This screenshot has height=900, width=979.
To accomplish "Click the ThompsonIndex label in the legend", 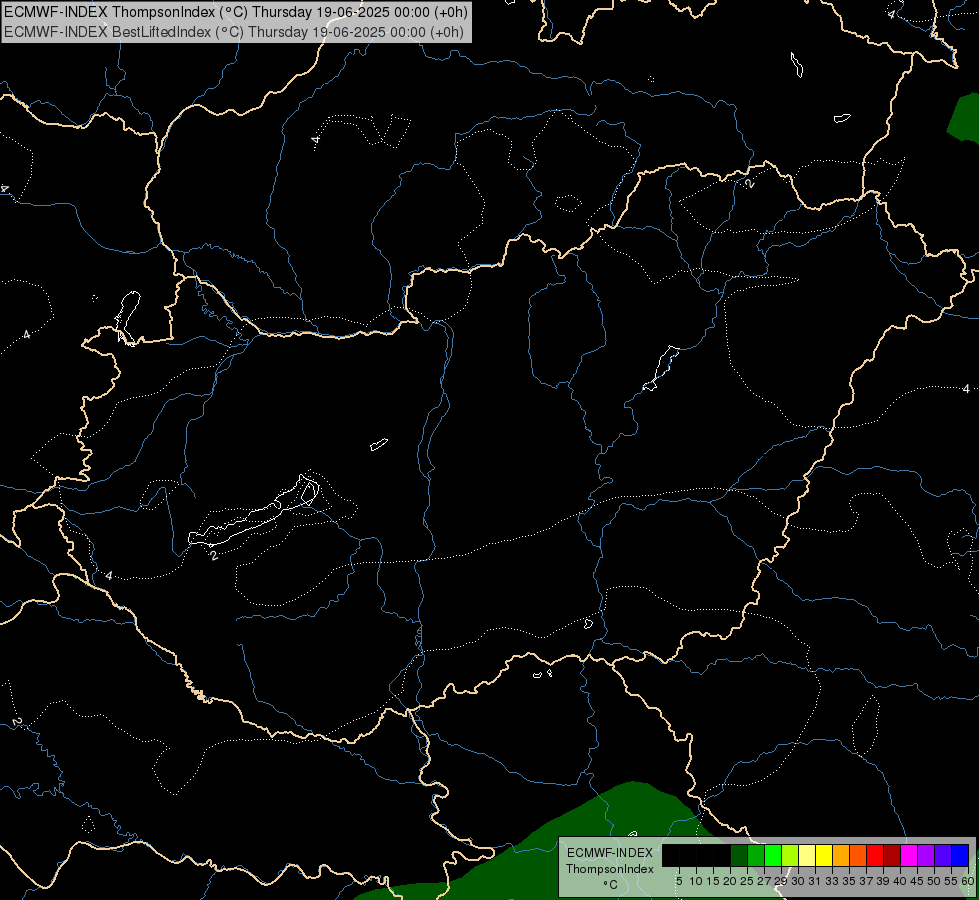I will click(x=610, y=869).
